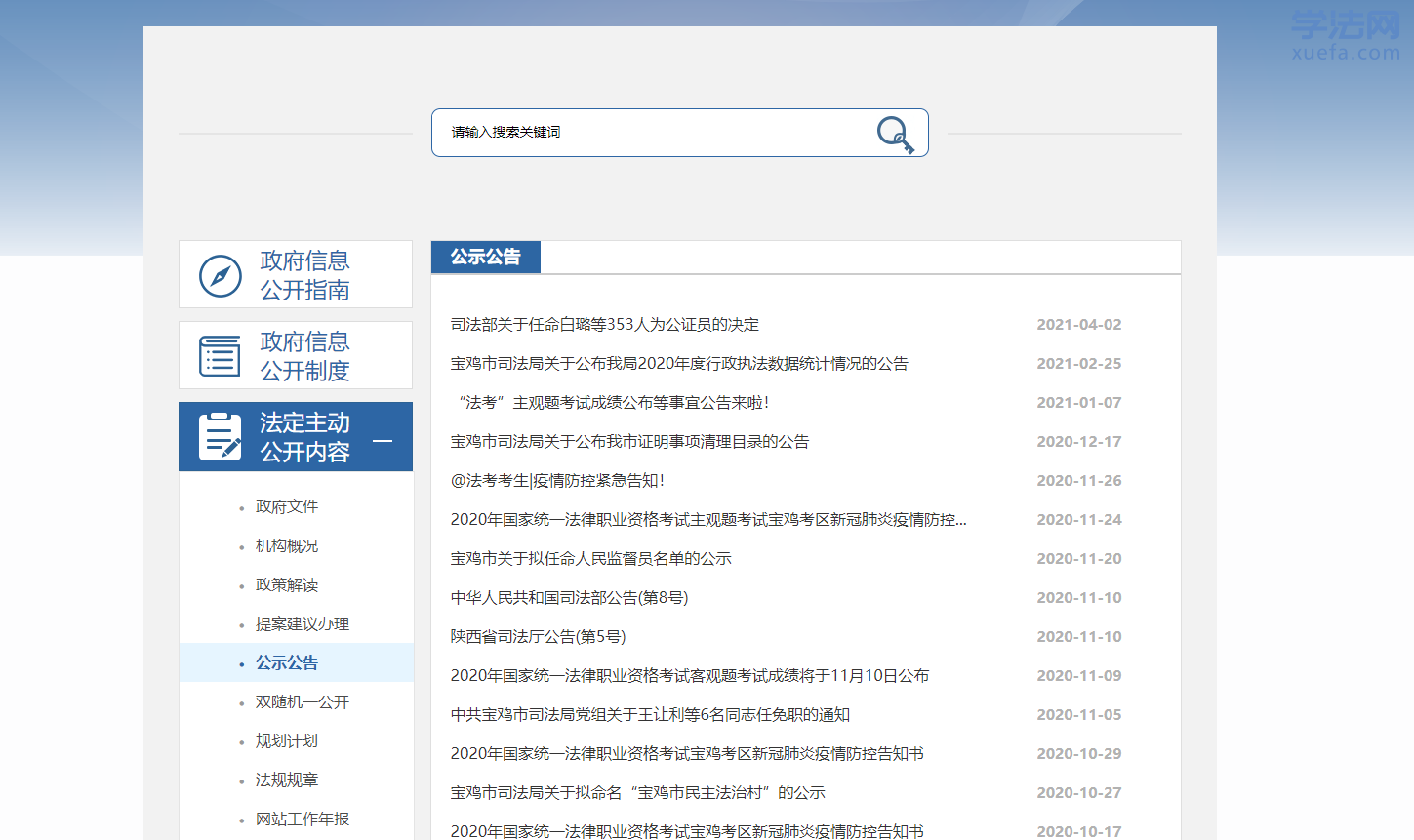This screenshot has width=1414, height=840.
Task: Click date 2021-02-25
Action: (1079, 363)
